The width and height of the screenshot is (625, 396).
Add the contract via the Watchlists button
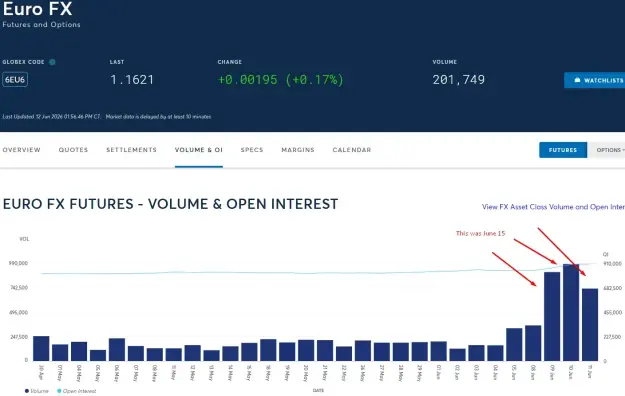pos(595,80)
